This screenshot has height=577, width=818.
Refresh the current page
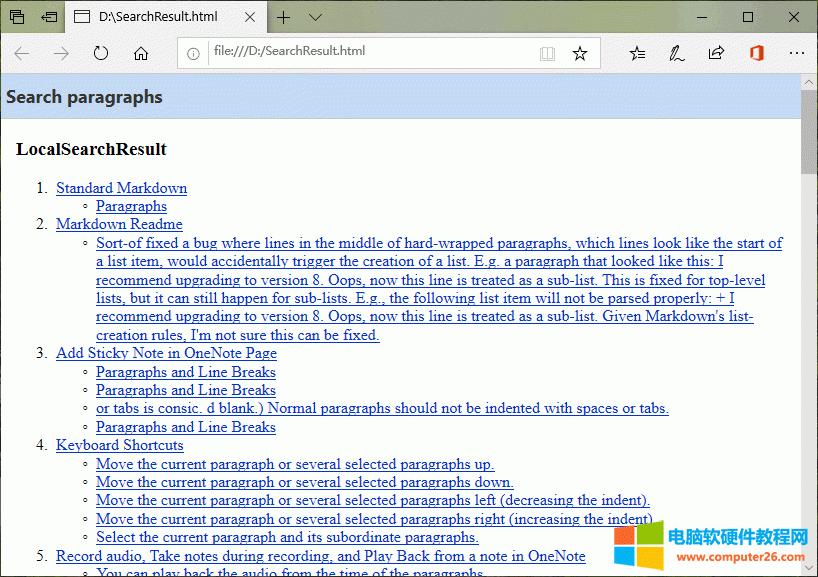point(100,54)
